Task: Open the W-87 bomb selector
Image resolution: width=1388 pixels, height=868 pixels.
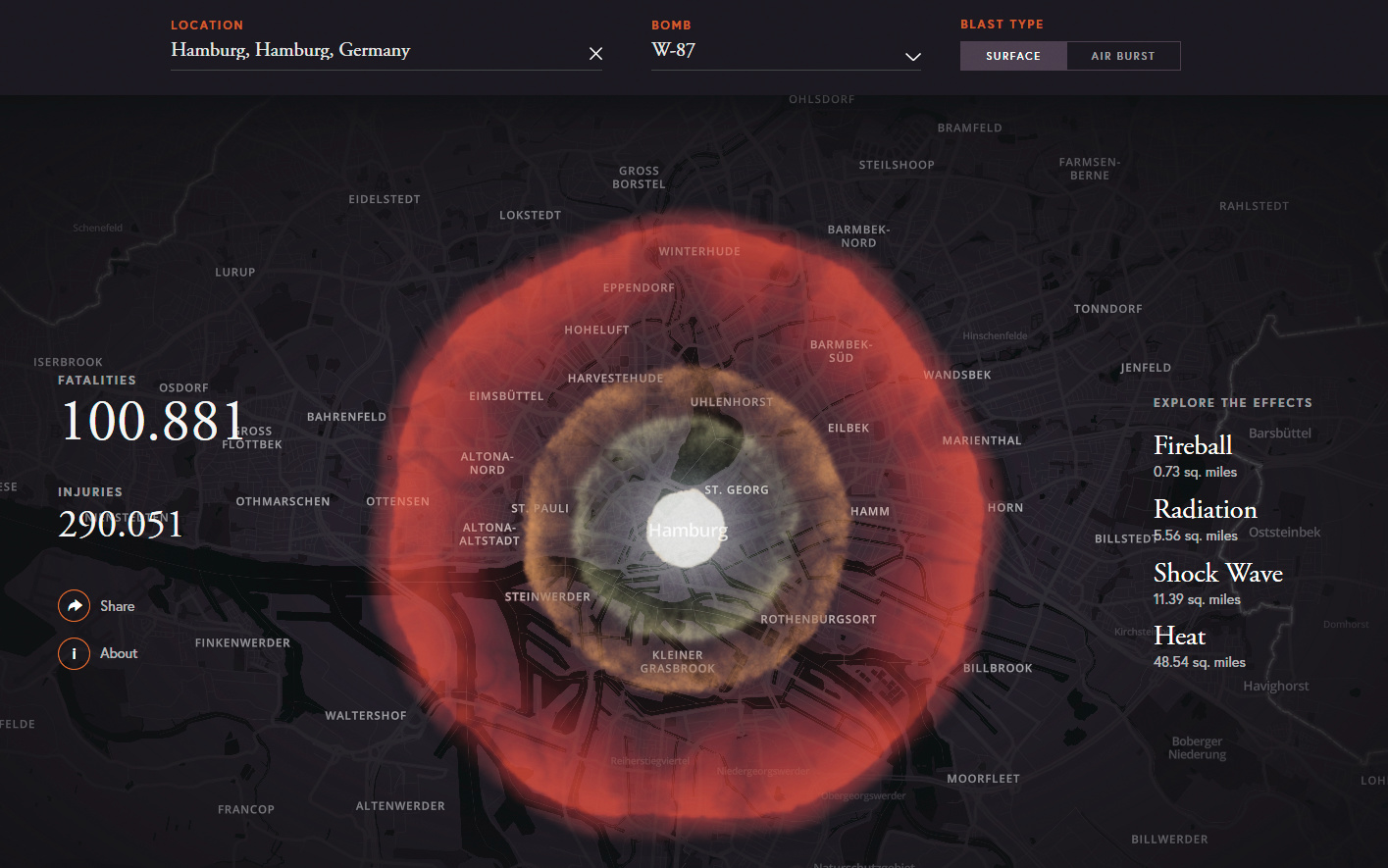Action: (x=786, y=51)
